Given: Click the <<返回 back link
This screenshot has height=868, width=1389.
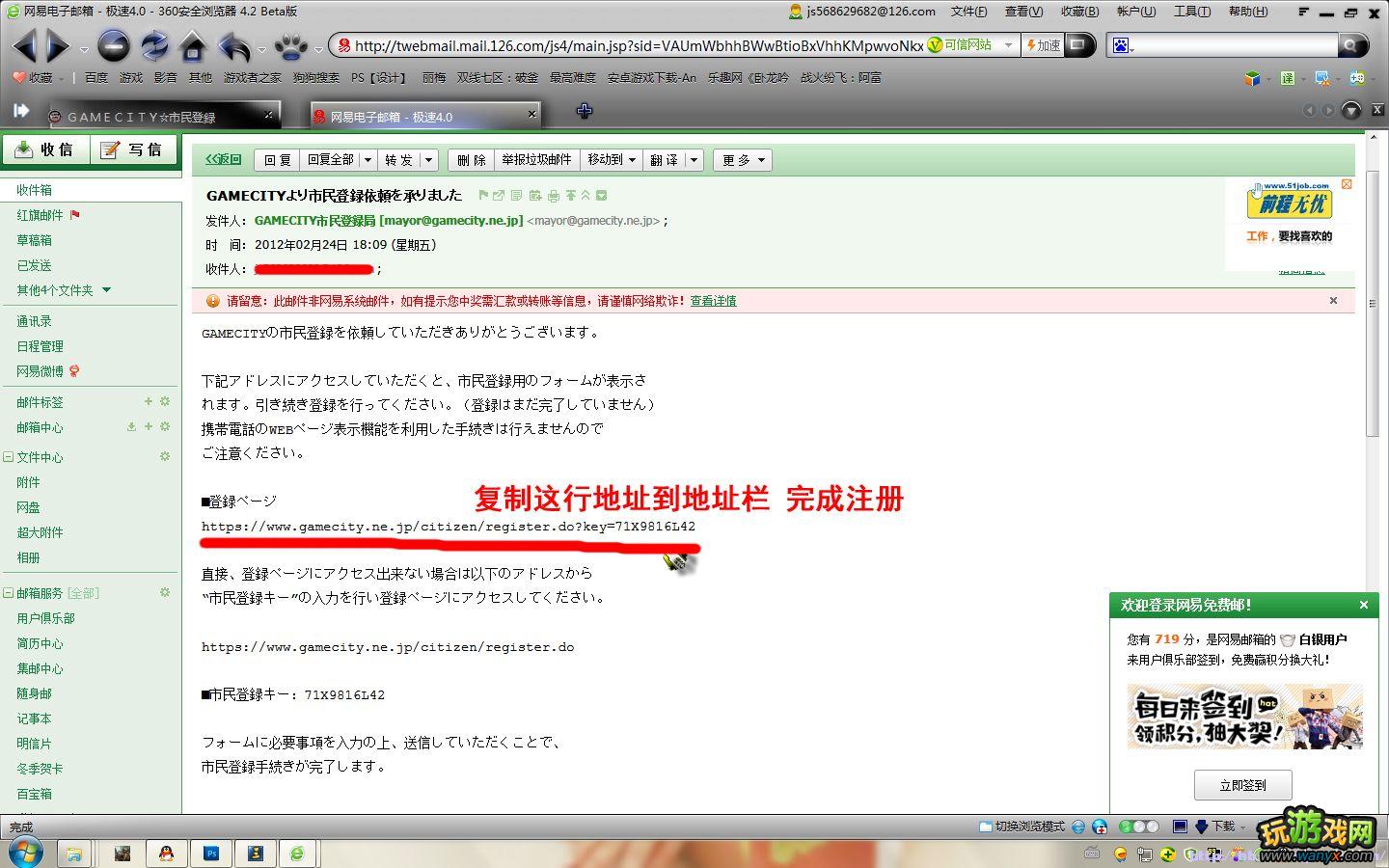Looking at the screenshot, I should click(x=223, y=159).
